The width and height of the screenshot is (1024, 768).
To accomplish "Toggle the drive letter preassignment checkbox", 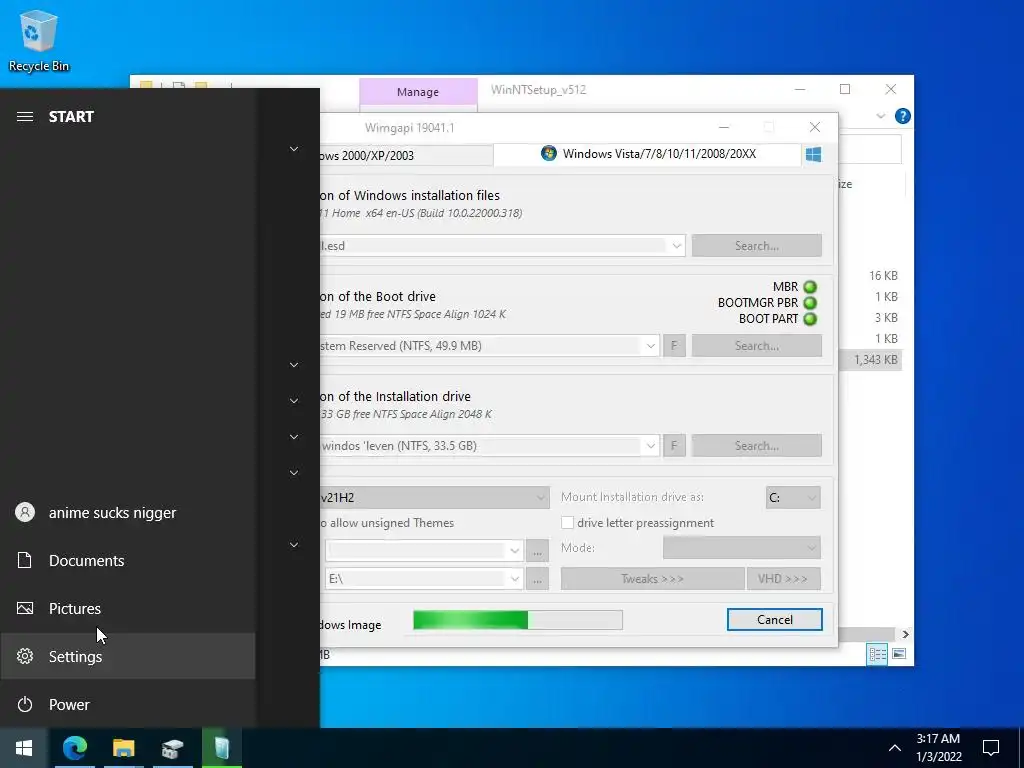I will pyautogui.click(x=568, y=522).
